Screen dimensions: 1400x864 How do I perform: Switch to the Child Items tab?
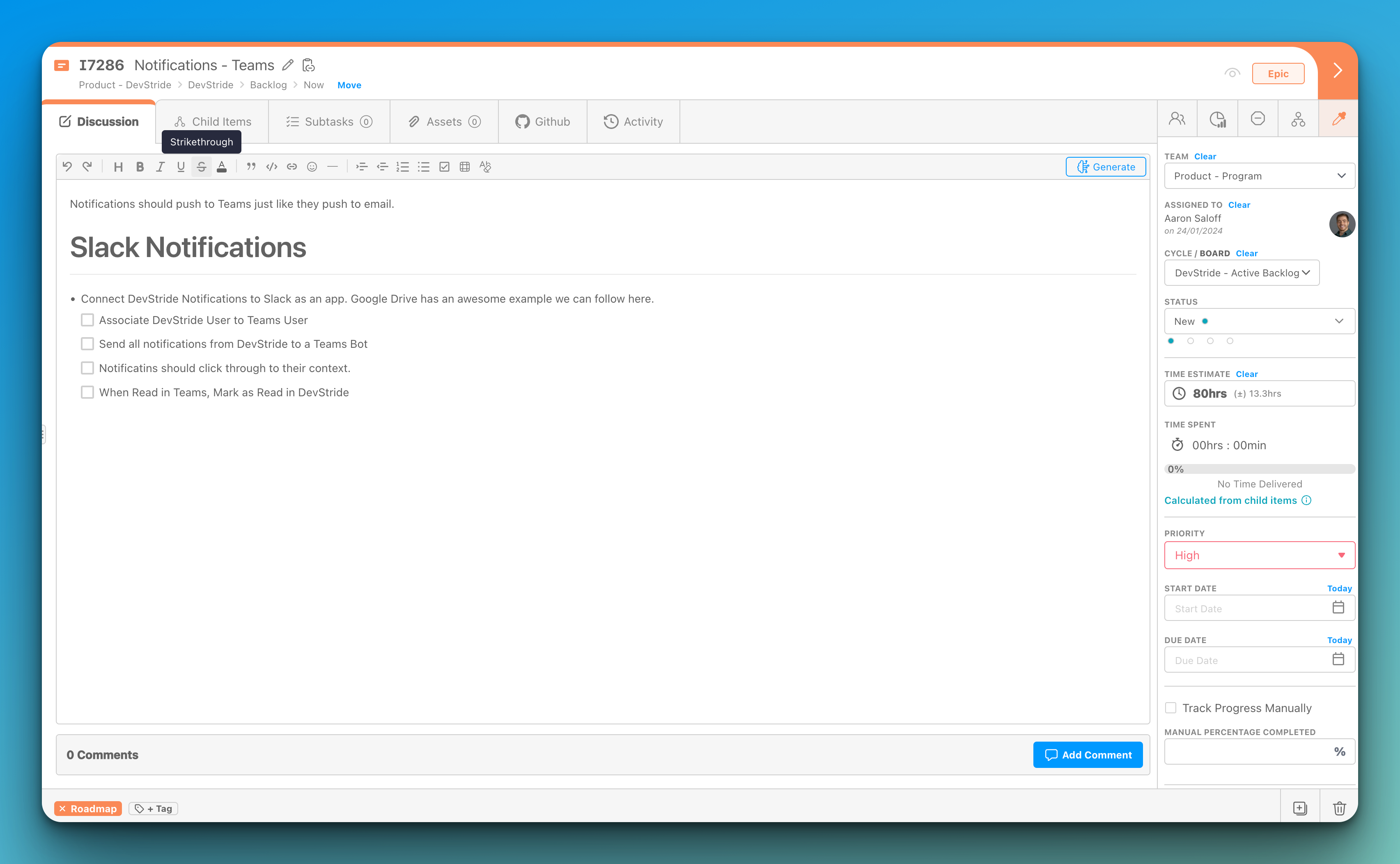[213, 122]
